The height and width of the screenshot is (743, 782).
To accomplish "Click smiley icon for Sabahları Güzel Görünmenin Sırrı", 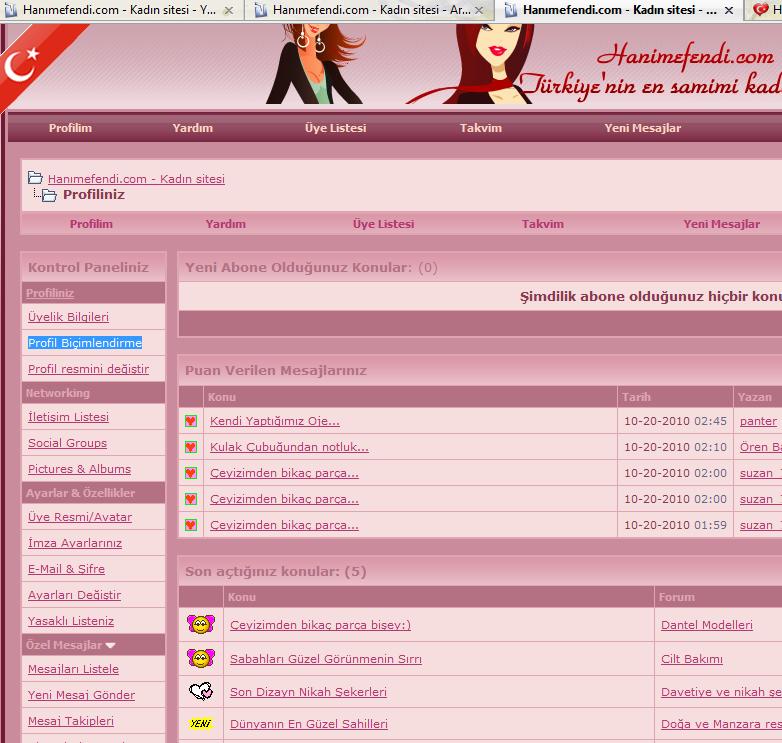I will pyautogui.click(x=200, y=659).
